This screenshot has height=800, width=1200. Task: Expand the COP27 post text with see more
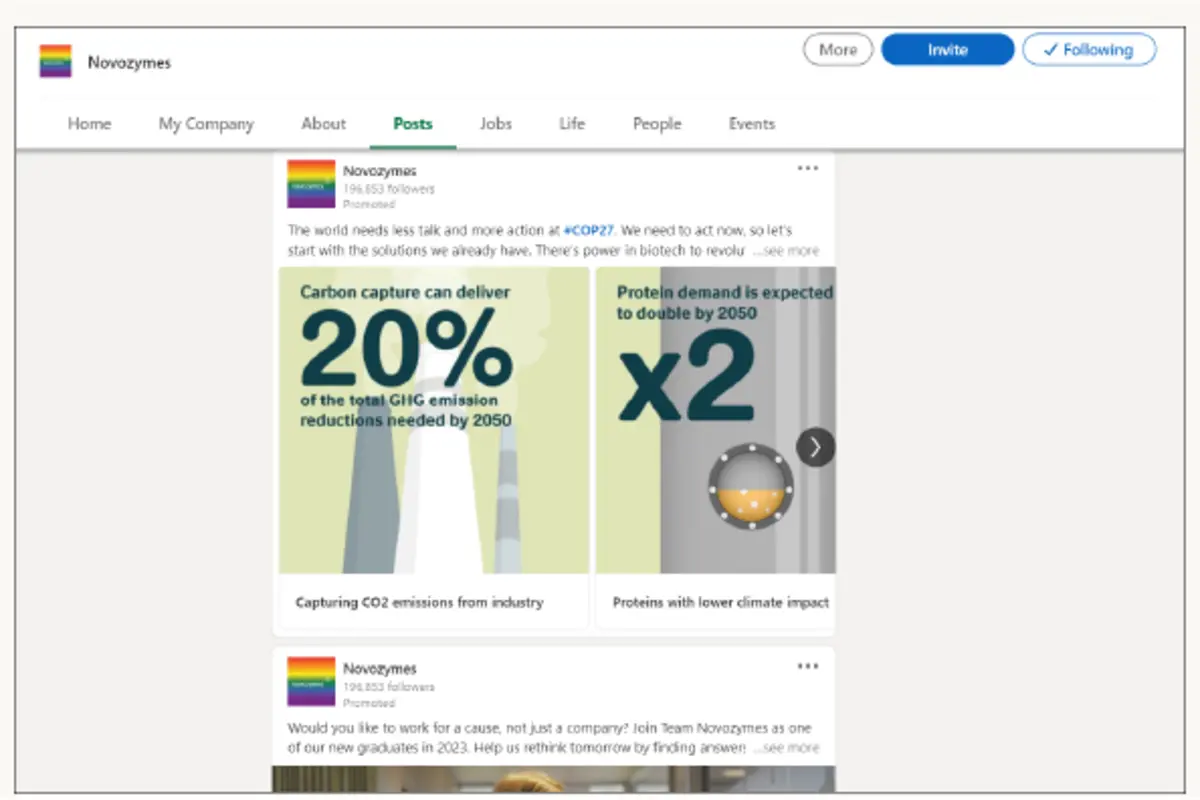point(787,250)
